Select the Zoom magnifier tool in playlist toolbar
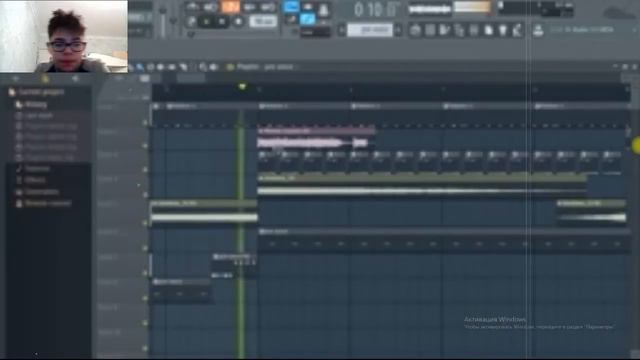 point(203,67)
